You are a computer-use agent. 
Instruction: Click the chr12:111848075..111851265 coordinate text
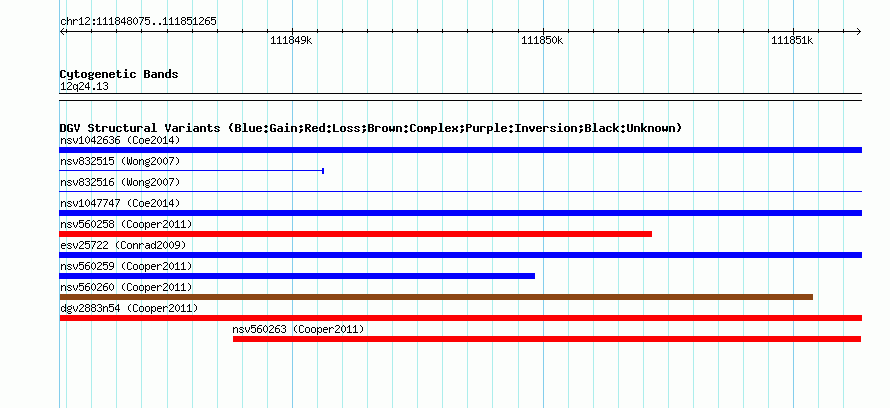coord(138,22)
